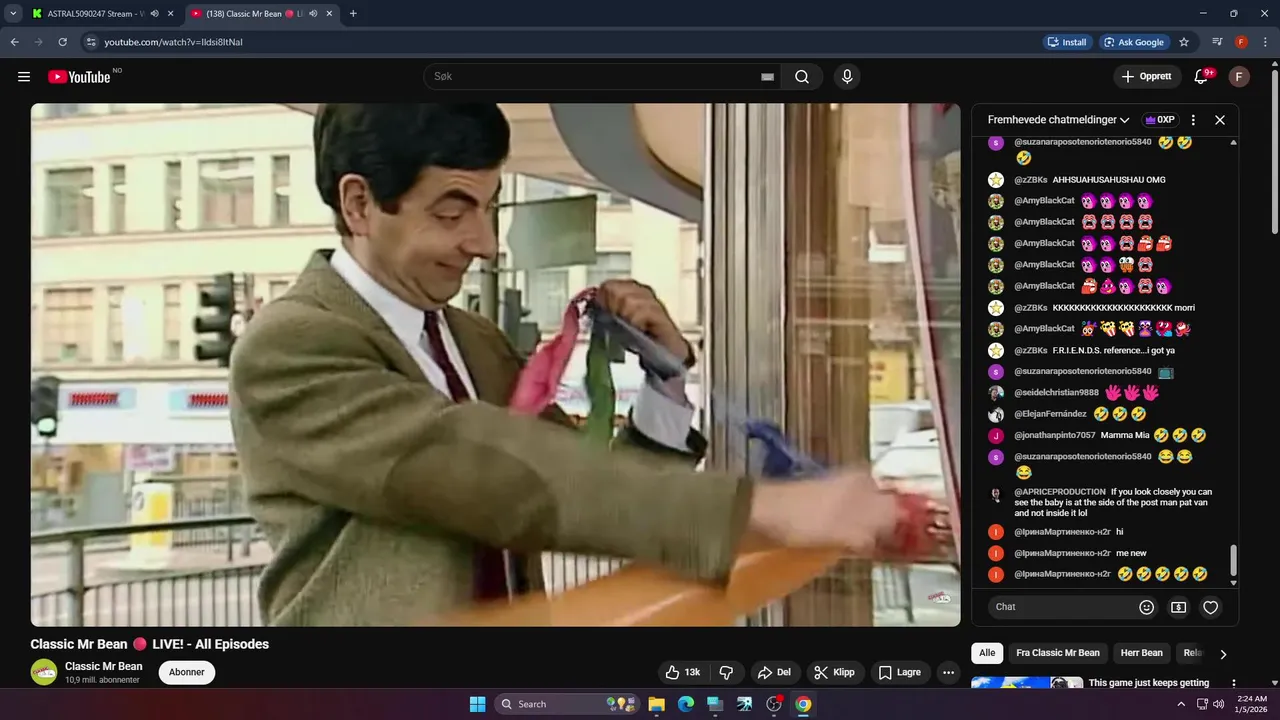Screen dimensions: 1280x720
Task: Open Chrome profile avatar in toolbar
Action: pos(1241,42)
